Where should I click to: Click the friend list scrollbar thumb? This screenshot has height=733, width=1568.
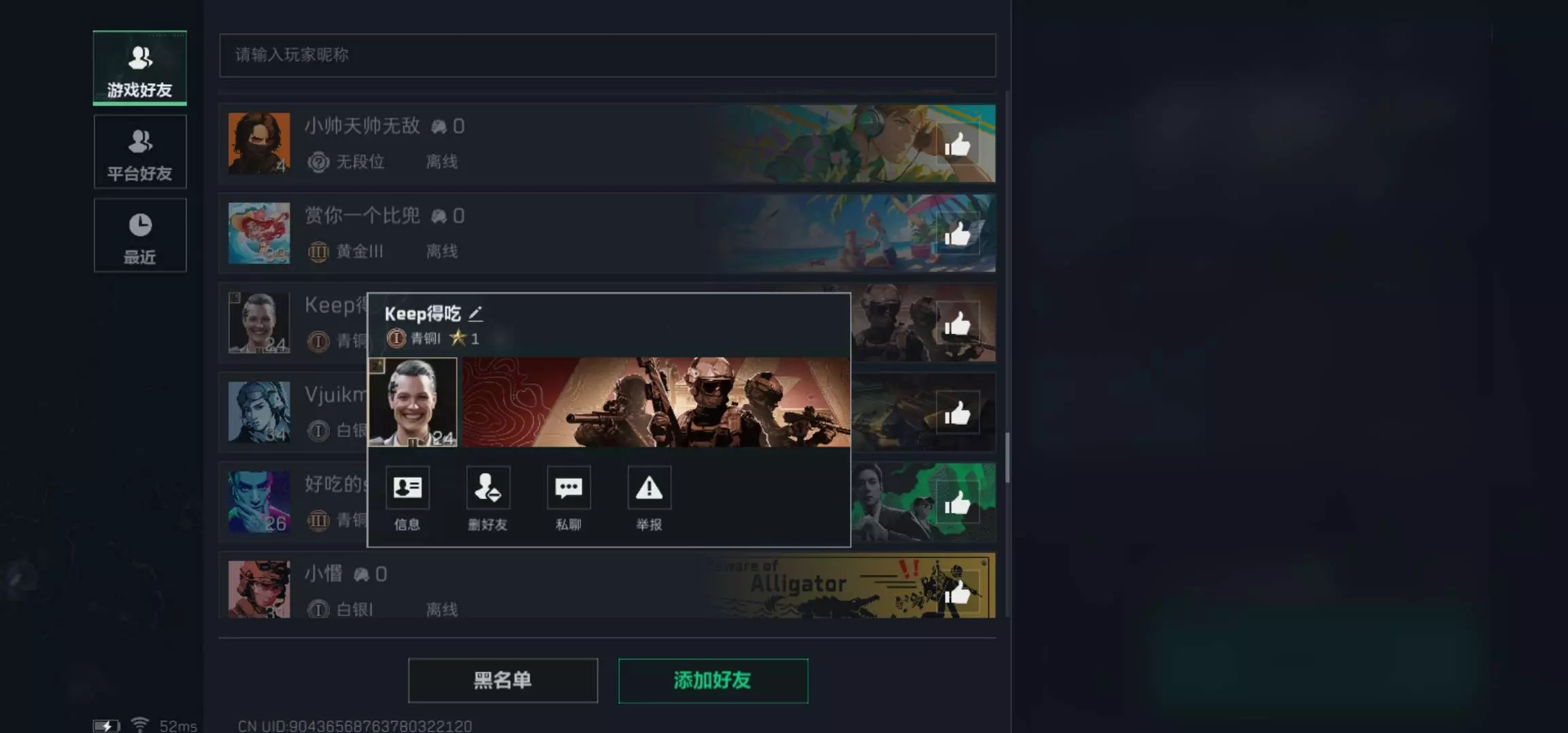click(x=1007, y=457)
